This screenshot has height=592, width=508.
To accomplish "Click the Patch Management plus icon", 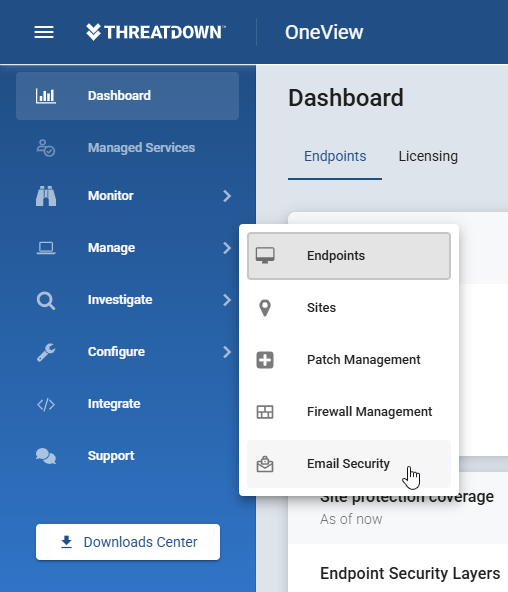I will pyautogui.click(x=265, y=360).
